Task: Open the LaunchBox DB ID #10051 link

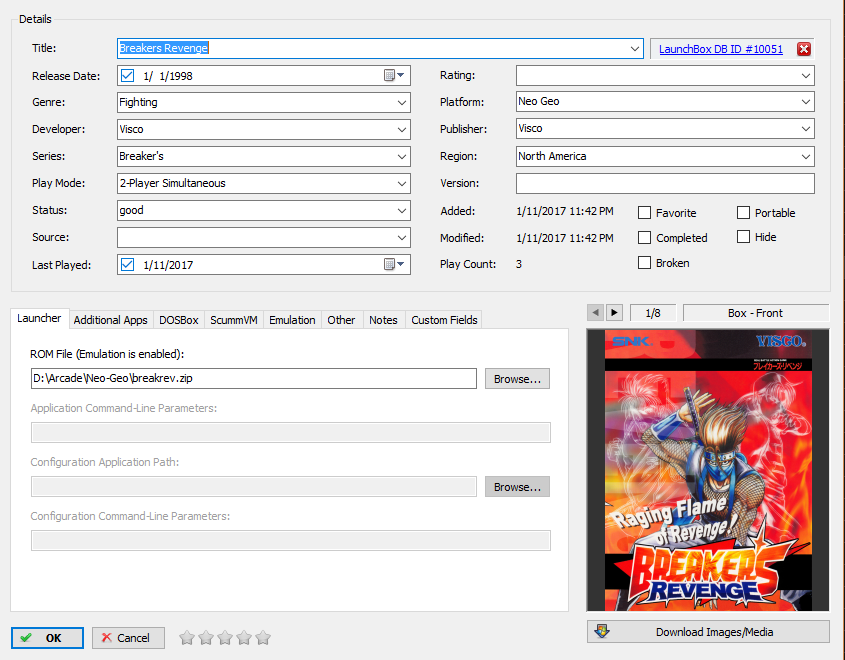Action: [x=721, y=49]
